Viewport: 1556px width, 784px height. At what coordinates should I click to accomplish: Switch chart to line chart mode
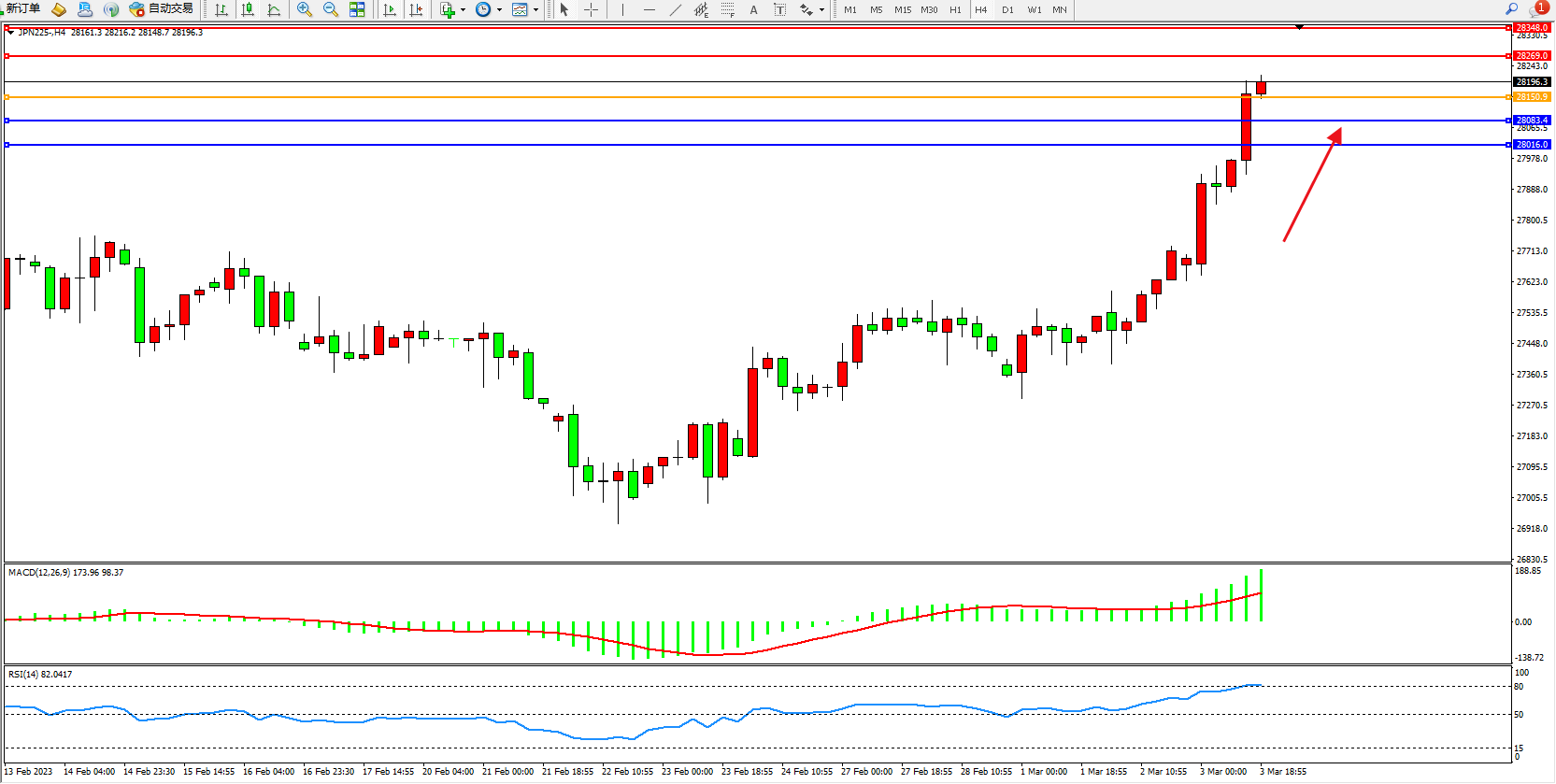click(274, 9)
